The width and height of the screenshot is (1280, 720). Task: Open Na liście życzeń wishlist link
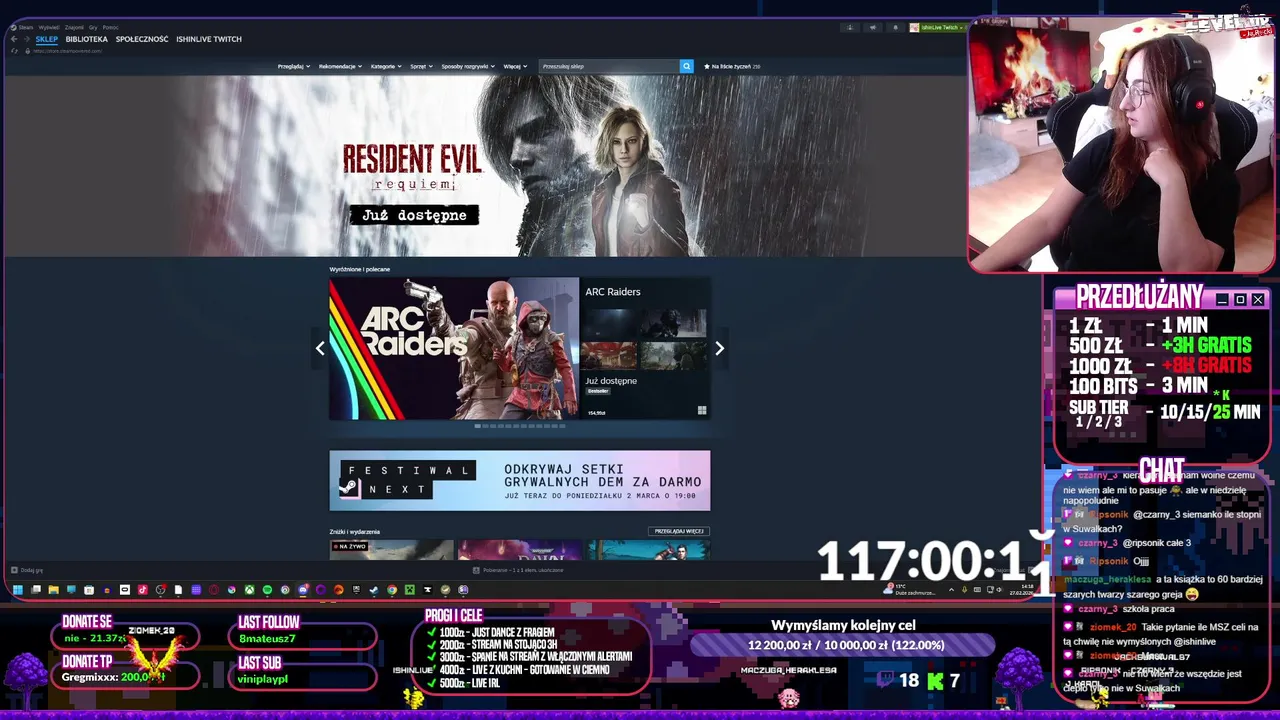(732, 66)
